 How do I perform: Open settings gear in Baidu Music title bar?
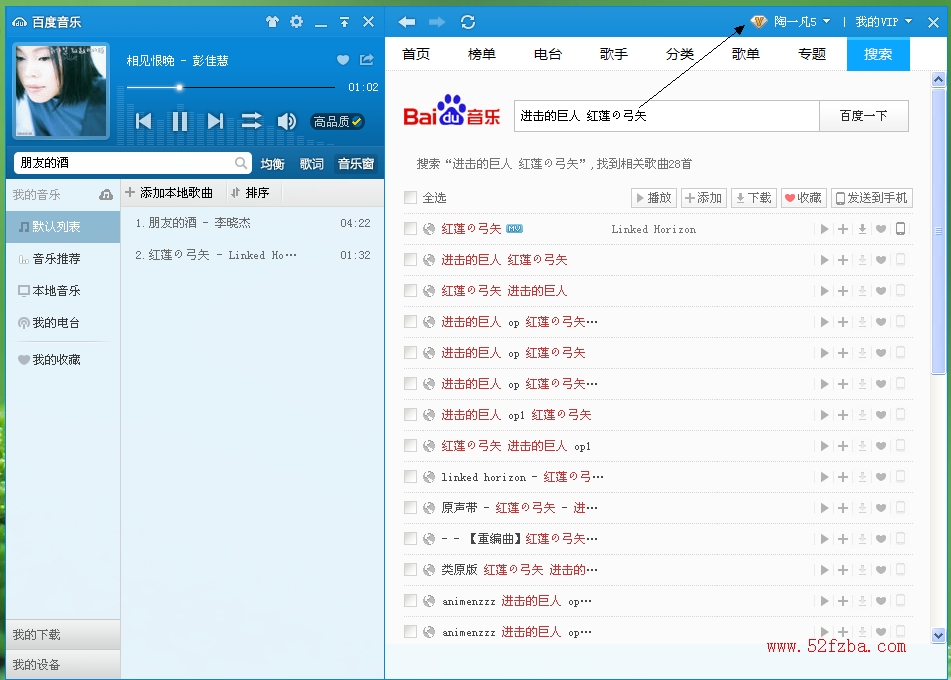pos(297,22)
